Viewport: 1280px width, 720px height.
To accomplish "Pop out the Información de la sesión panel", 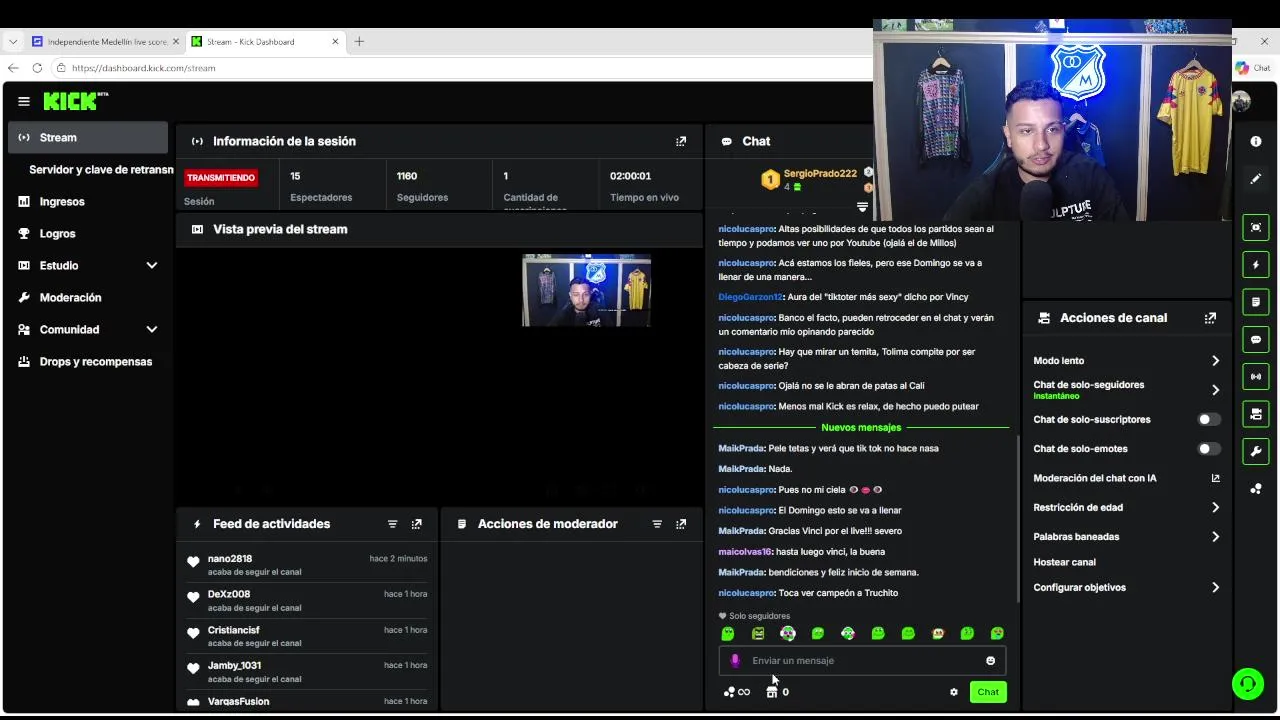I will tap(681, 141).
